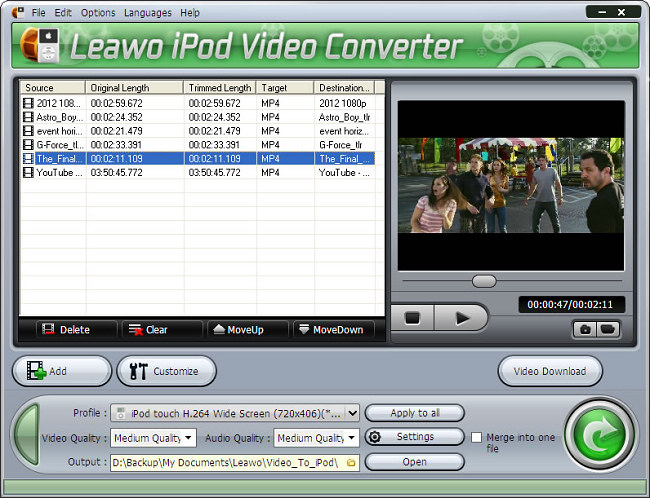Open the Customize editing tools
The height and width of the screenshot is (498, 650).
pyautogui.click(x=167, y=371)
